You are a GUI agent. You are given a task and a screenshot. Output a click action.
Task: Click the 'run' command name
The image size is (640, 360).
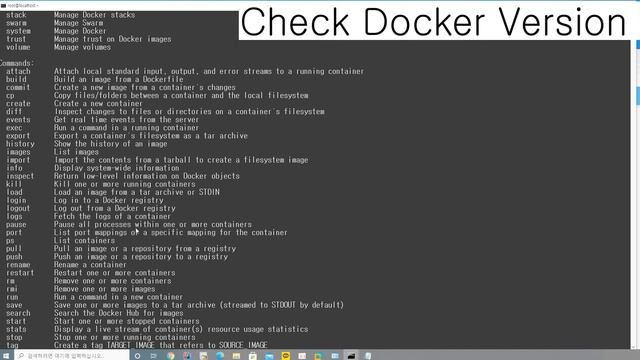tap(12, 297)
